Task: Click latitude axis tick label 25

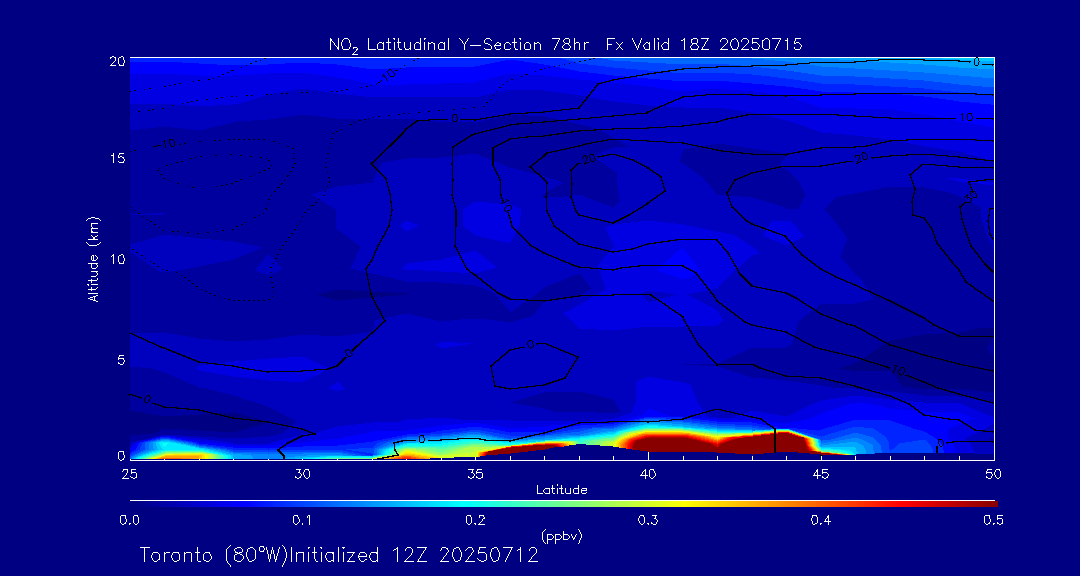Action: (129, 473)
